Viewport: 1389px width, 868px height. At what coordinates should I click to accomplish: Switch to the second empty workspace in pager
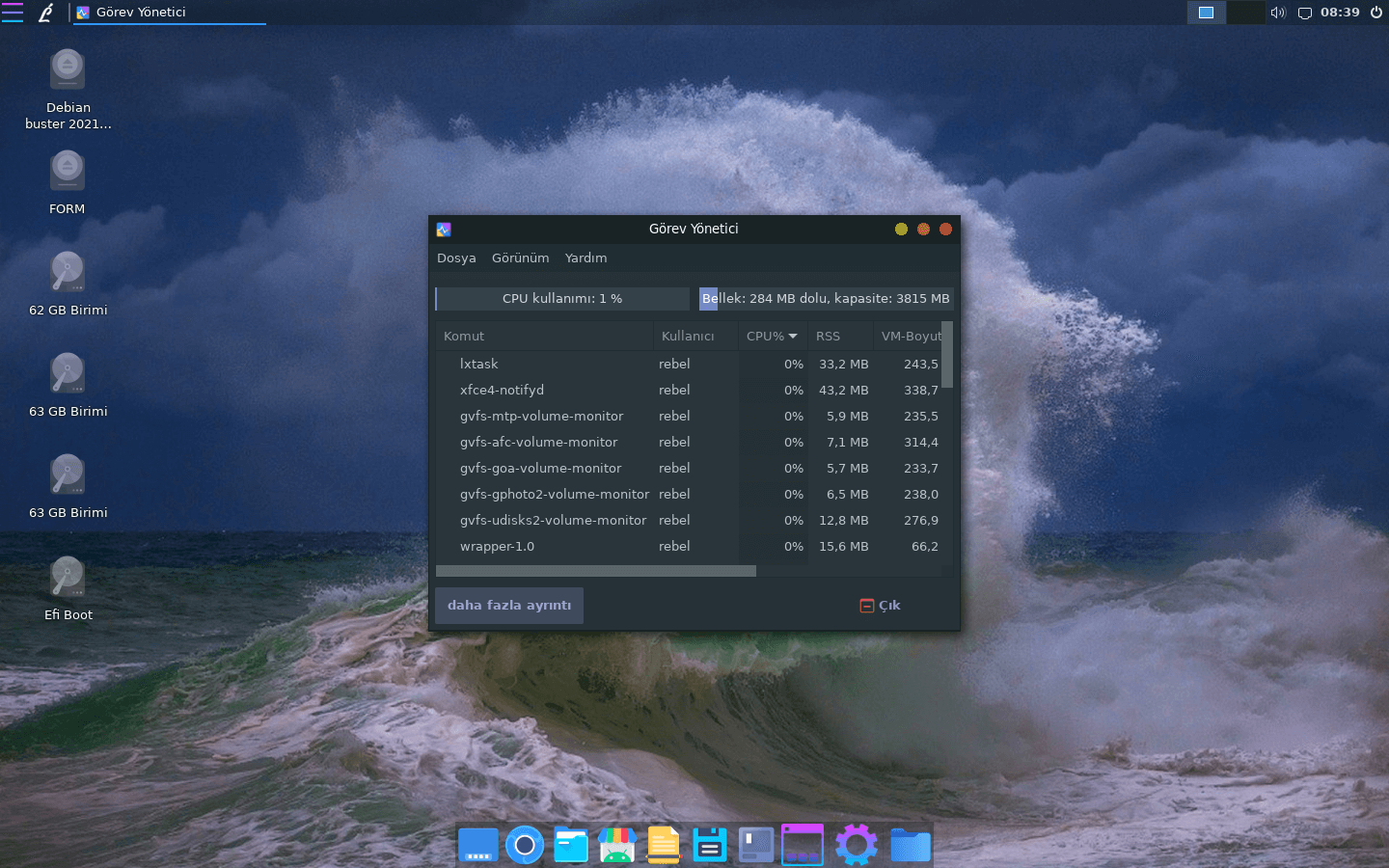[1245, 13]
